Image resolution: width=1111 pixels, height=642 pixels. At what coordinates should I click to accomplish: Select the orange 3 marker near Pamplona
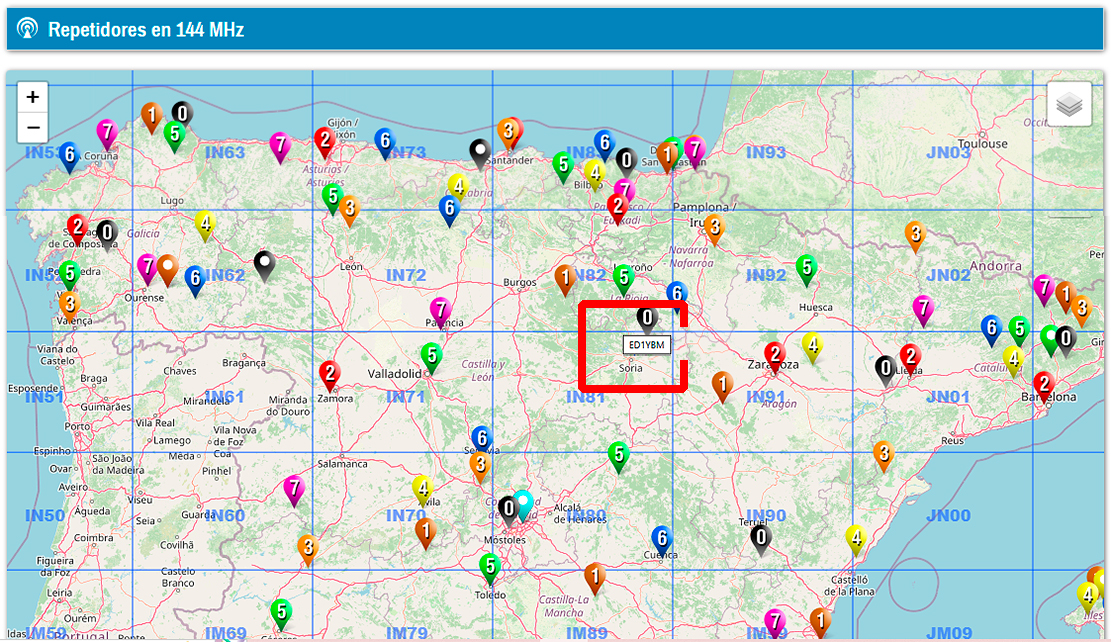point(714,230)
